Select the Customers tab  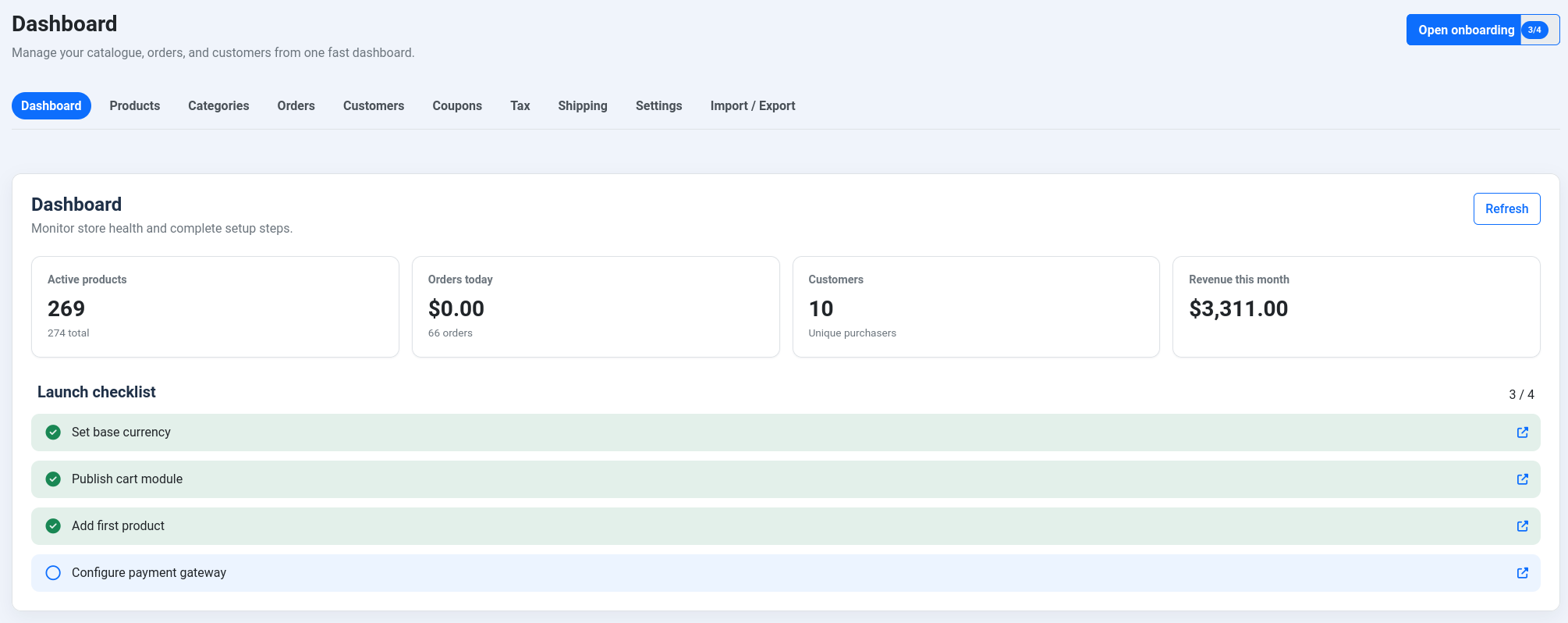374,105
